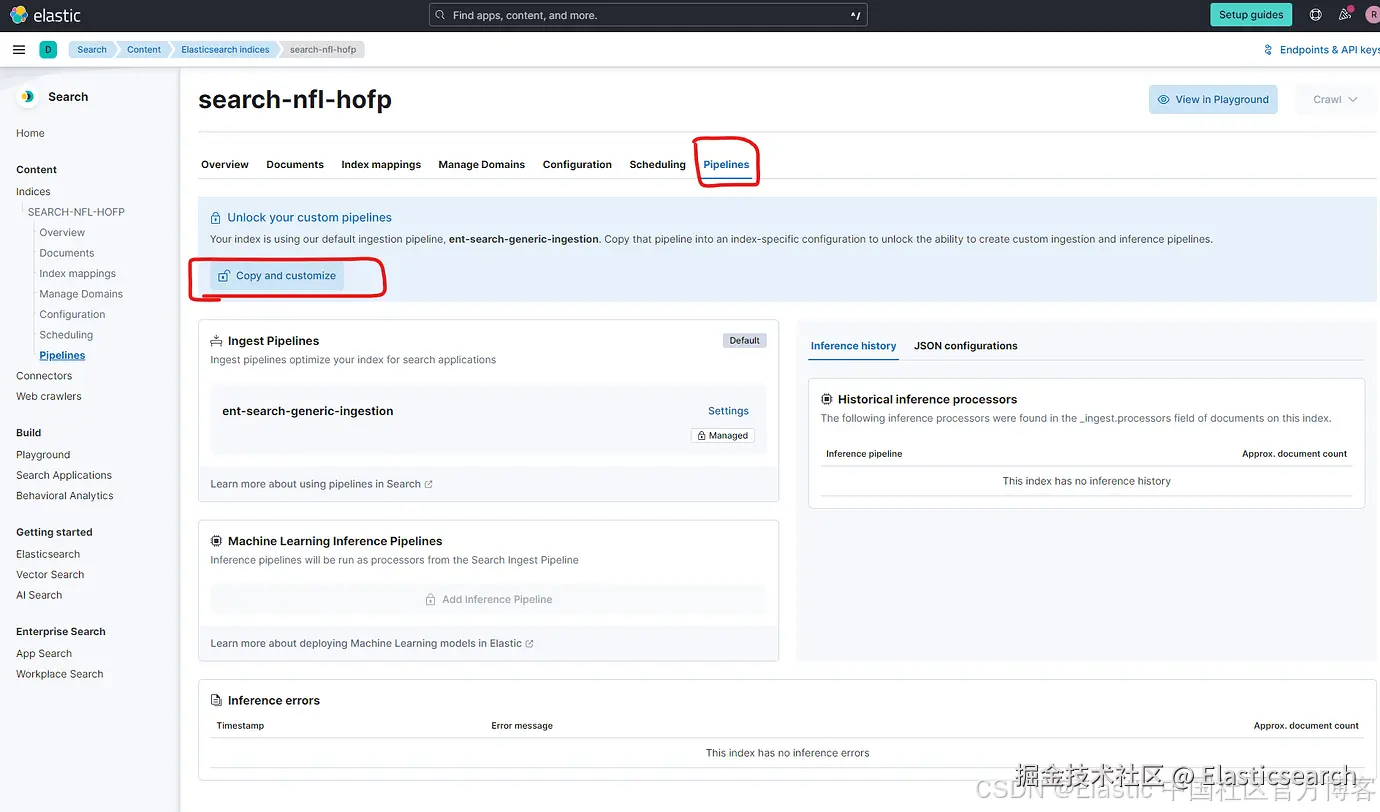Screen dimensions: 1380x812
Task: Go to Home in sidebar
Action: pyautogui.click(x=30, y=133)
